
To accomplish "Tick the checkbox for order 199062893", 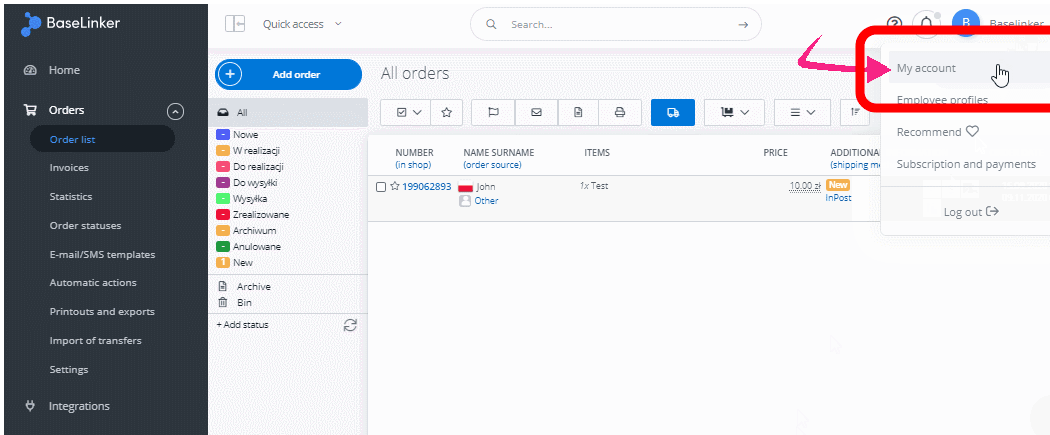I will 381,187.
